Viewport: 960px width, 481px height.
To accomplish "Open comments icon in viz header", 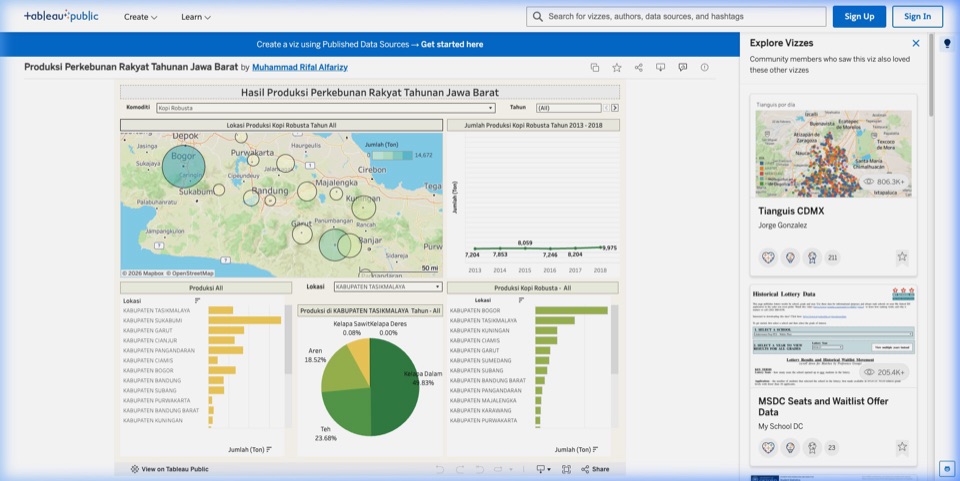I will [x=683, y=67].
